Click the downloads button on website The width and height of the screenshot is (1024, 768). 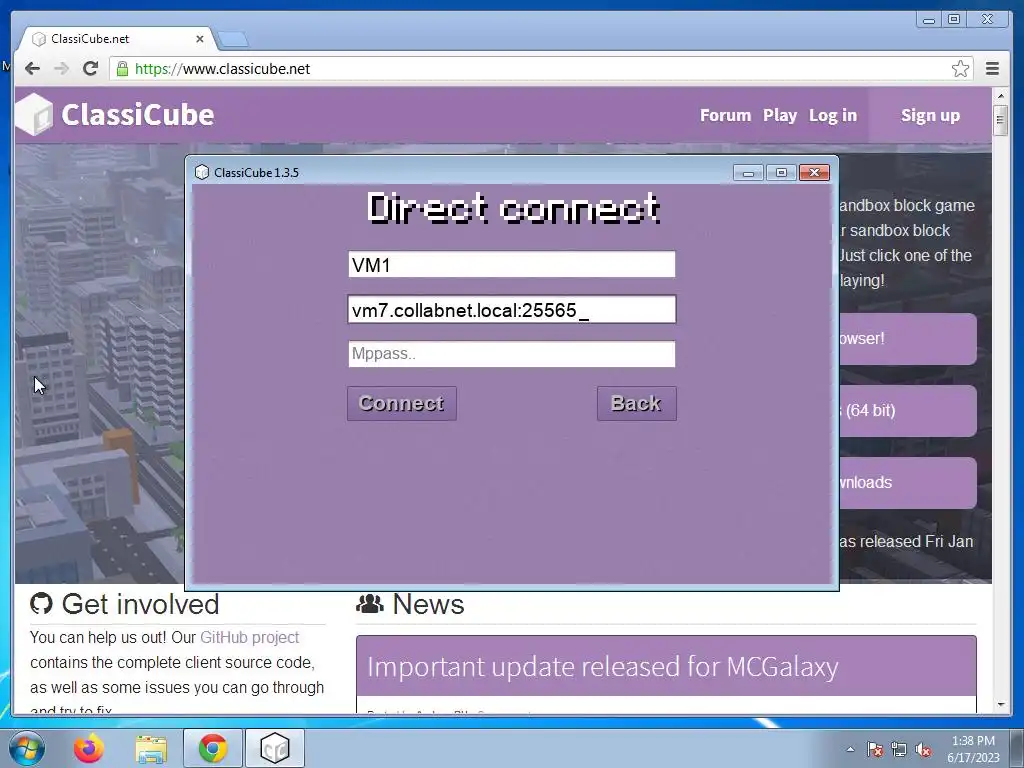click(x=908, y=482)
